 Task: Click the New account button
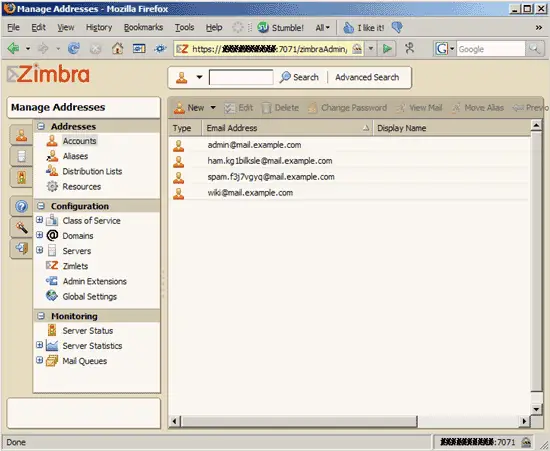pos(189,108)
